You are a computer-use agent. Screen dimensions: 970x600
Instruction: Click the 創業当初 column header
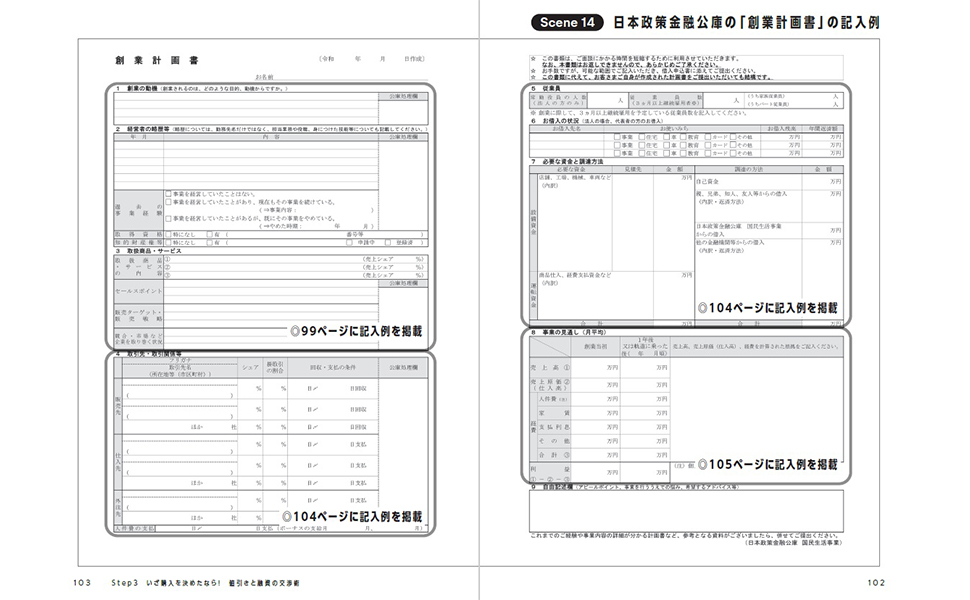pyautogui.click(x=596, y=347)
